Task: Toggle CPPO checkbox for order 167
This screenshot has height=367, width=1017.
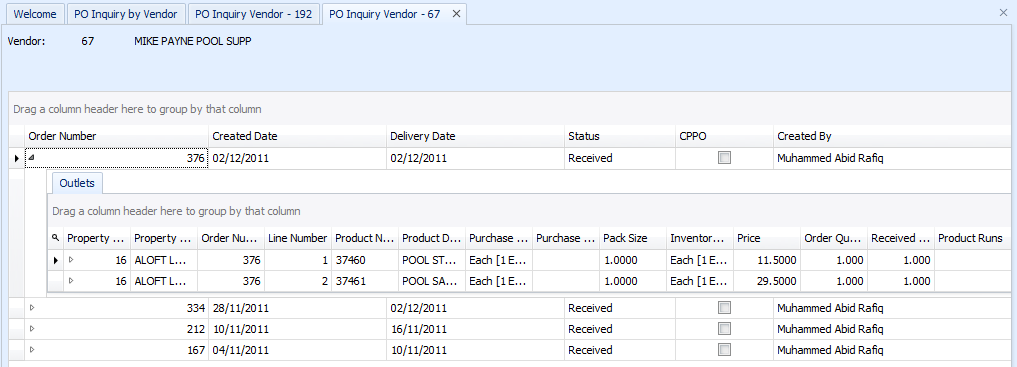Action: pos(724,350)
